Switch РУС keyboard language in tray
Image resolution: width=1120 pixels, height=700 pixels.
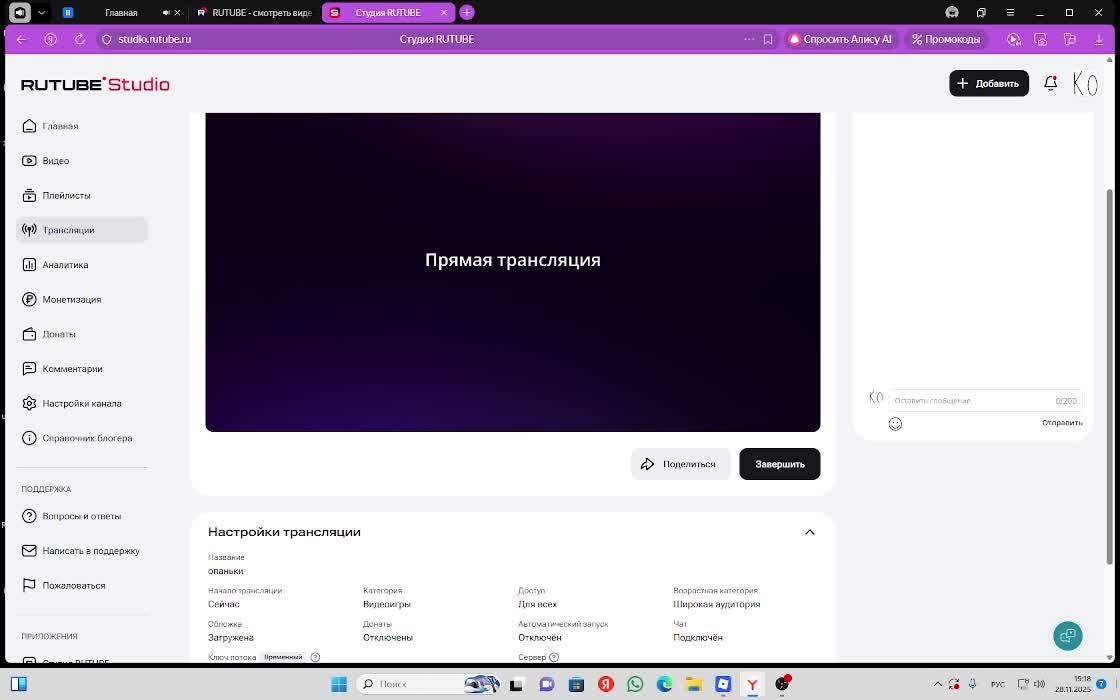[998, 684]
